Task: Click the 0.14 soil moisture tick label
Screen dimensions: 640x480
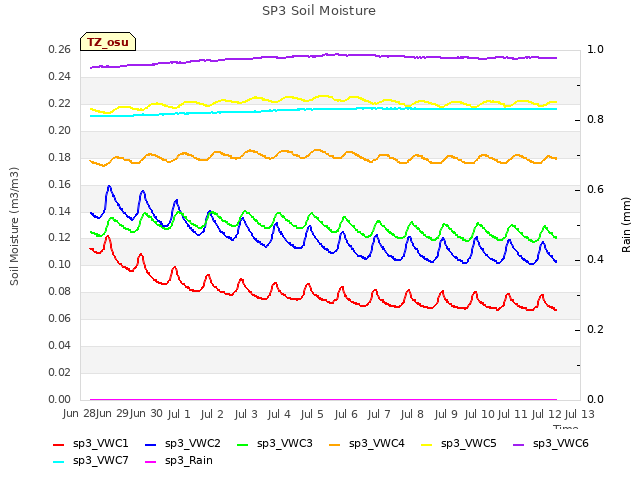Action: [x=60, y=211]
